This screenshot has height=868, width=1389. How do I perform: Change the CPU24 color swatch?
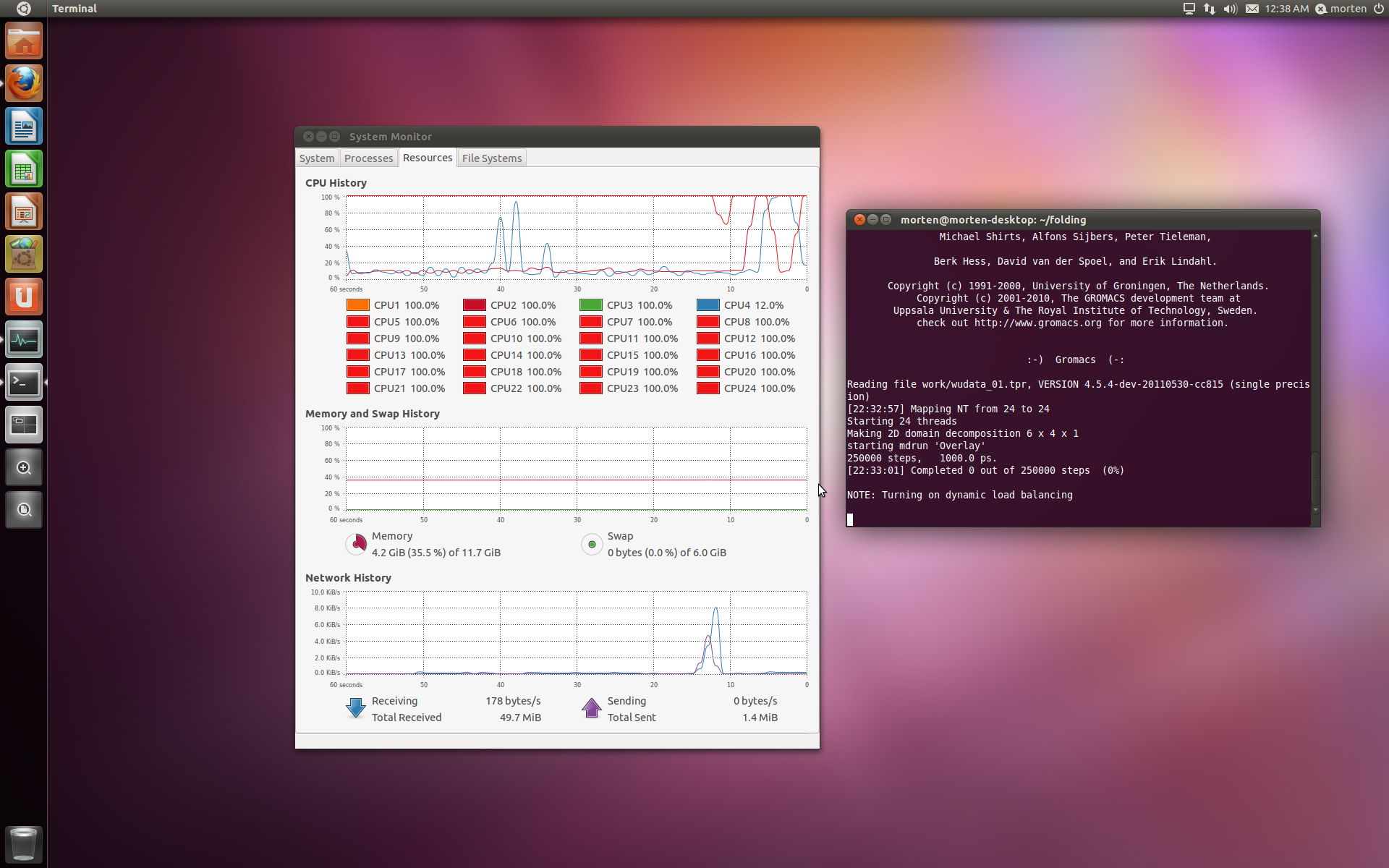click(x=708, y=388)
